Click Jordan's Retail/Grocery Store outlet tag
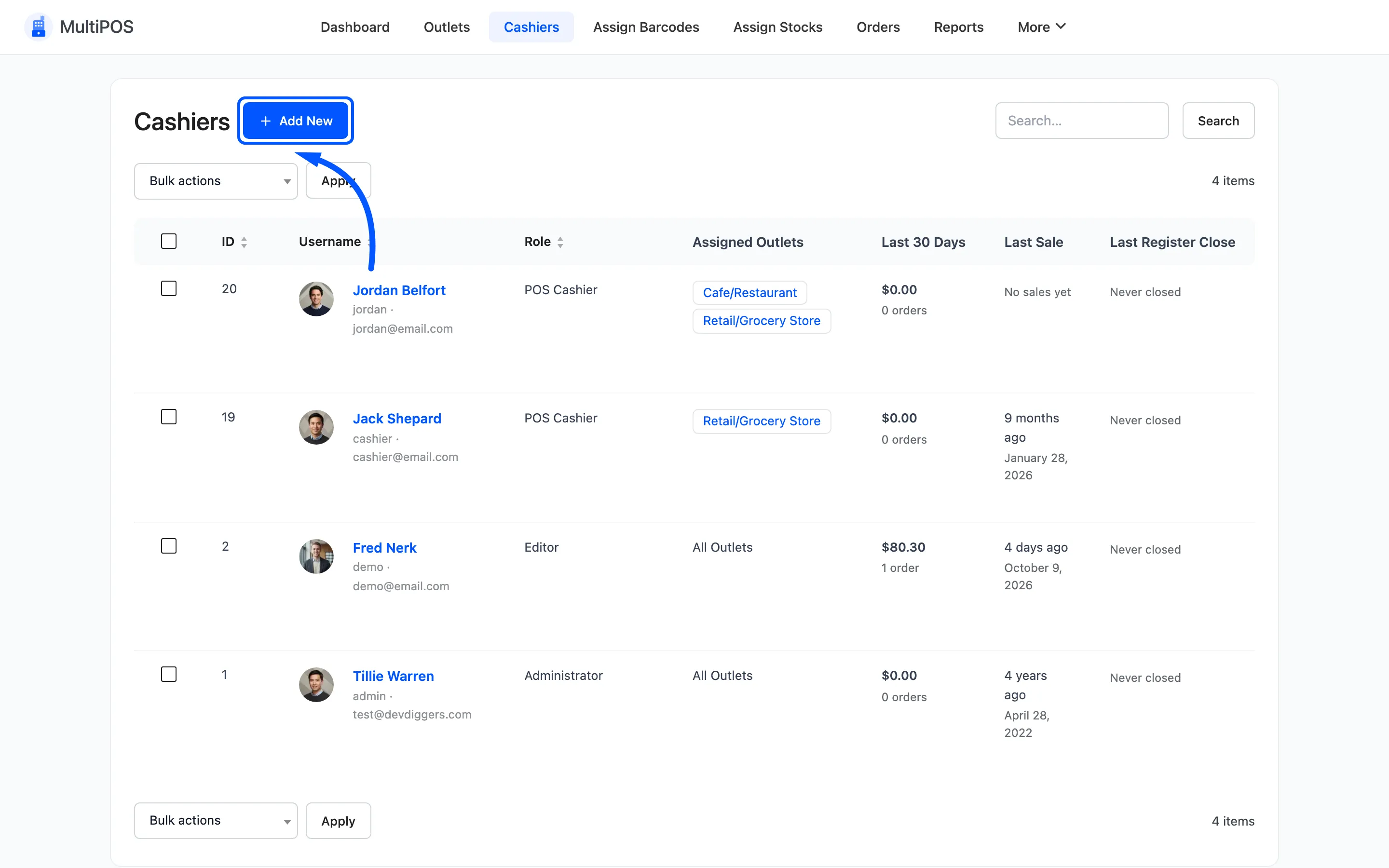This screenshot has width=1389, height=868. click(762, 321)
